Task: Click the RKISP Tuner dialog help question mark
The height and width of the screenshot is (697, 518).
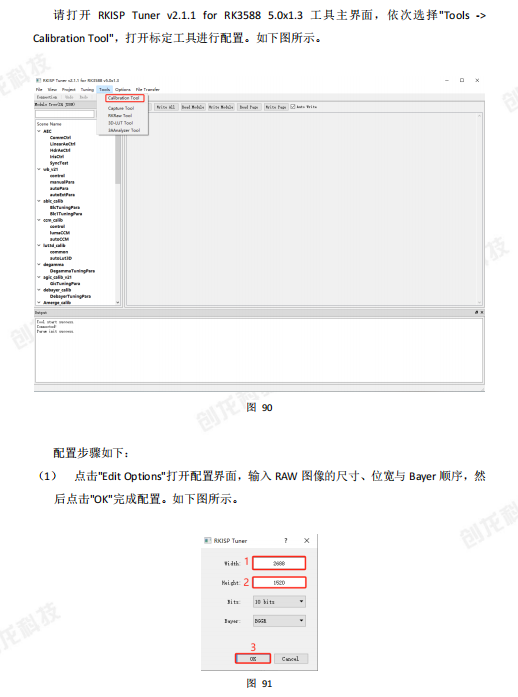Action: [x=286, y=541]
